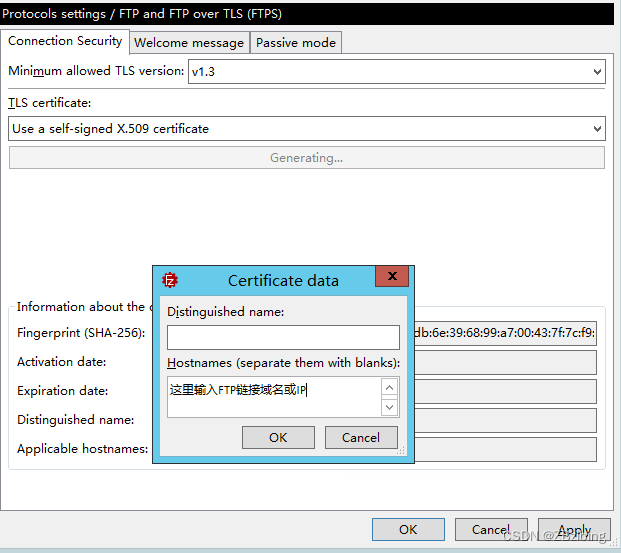The width and height of the screenshot is (621, 553).
Task: Click the Generating... button
Action: (306, 158)
